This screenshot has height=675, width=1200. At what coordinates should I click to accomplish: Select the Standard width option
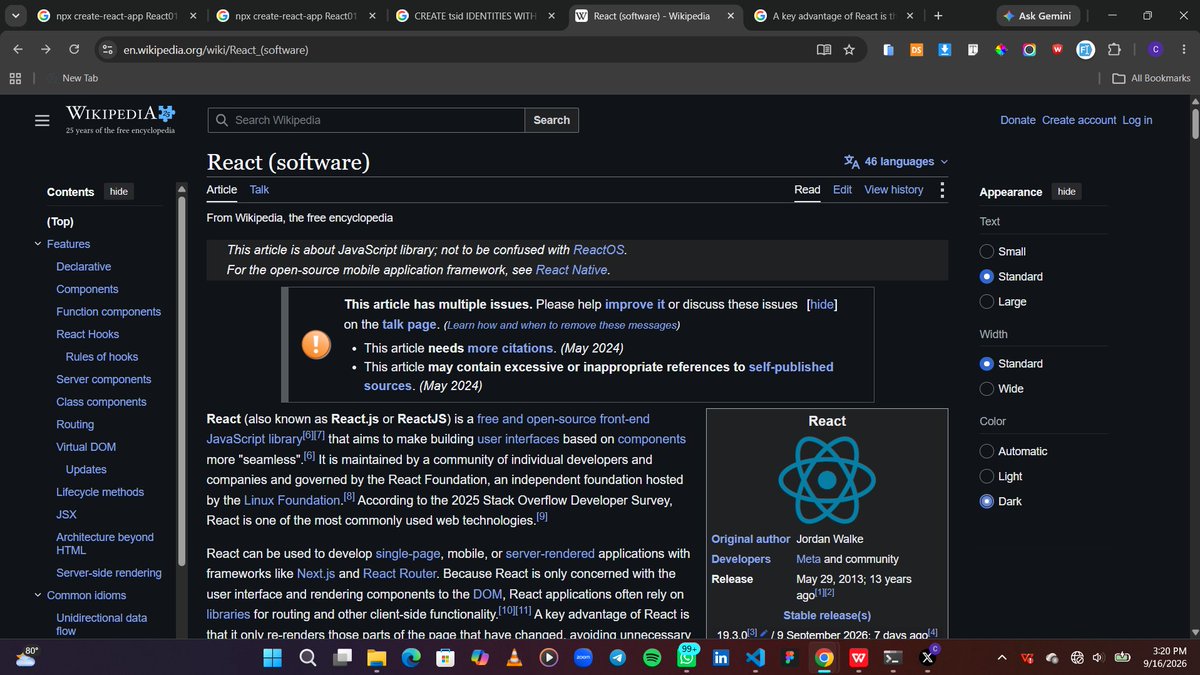click(987, 364)
